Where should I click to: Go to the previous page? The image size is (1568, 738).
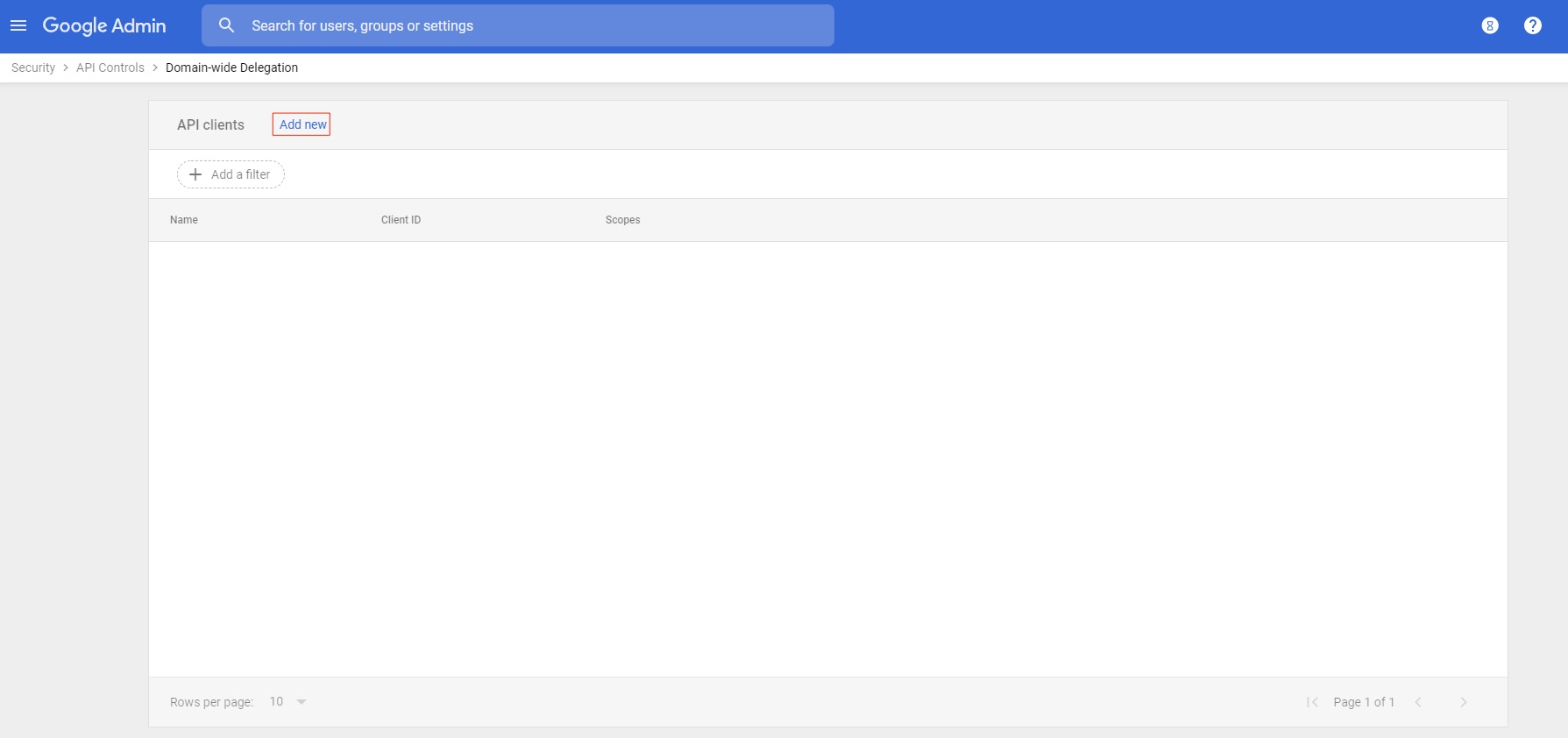(1418, 702)
